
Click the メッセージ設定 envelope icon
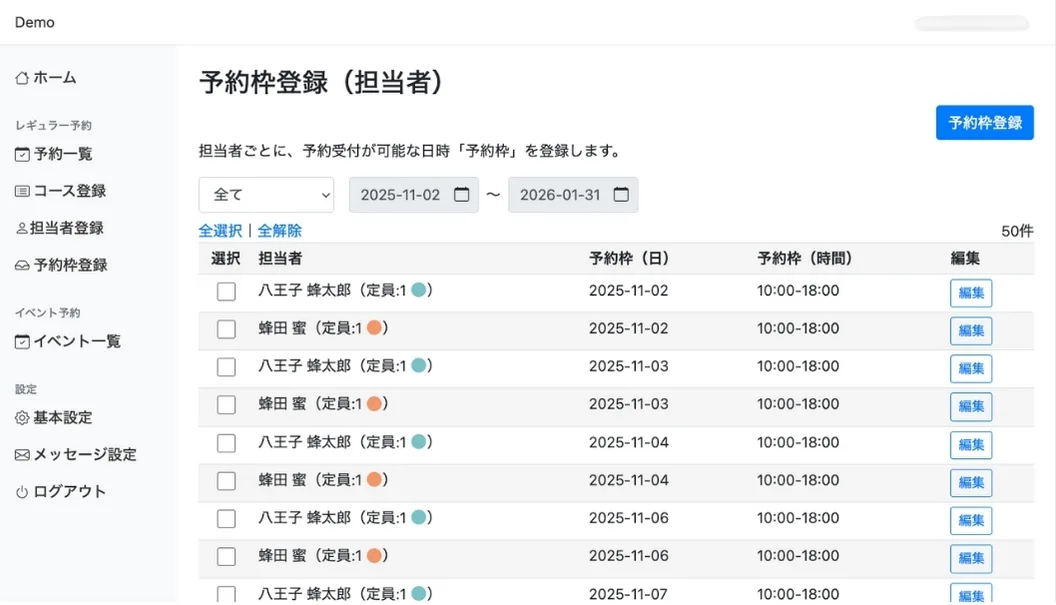click(22, 455)
